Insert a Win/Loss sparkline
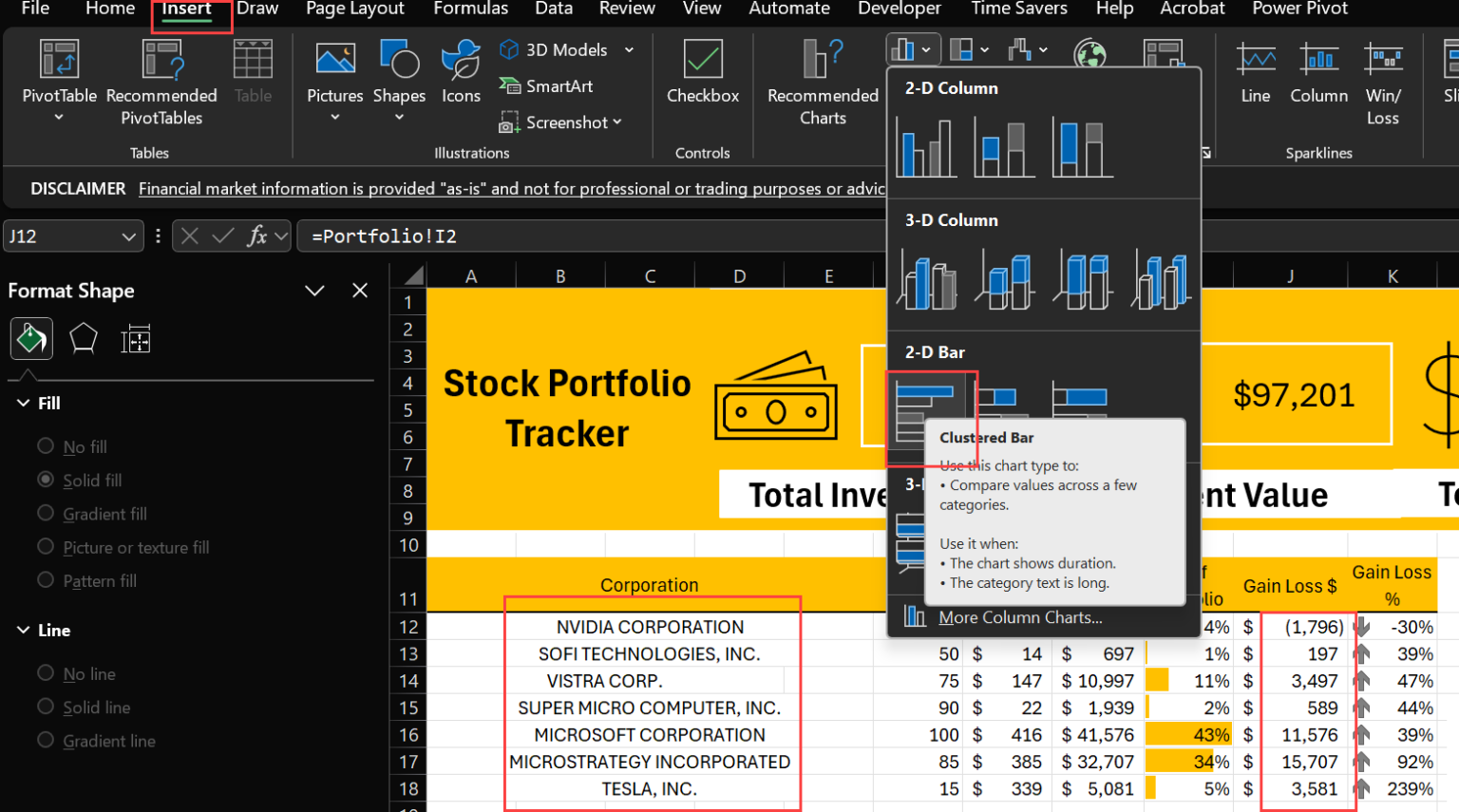Image resolution: width=1459 pixels, height=812 pixels. [x=1383, y=76]
